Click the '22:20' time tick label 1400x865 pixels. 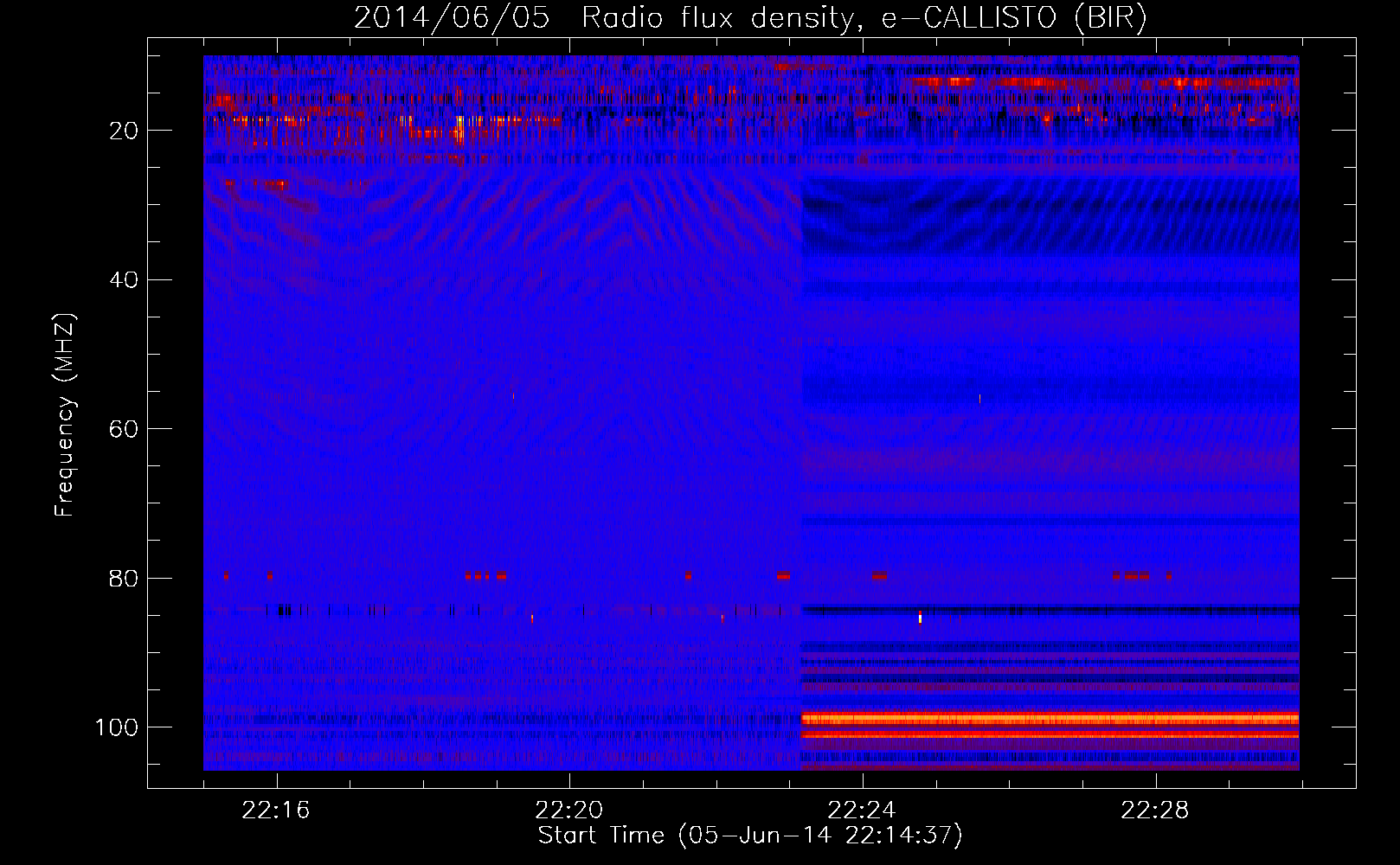tap(569, 810)
